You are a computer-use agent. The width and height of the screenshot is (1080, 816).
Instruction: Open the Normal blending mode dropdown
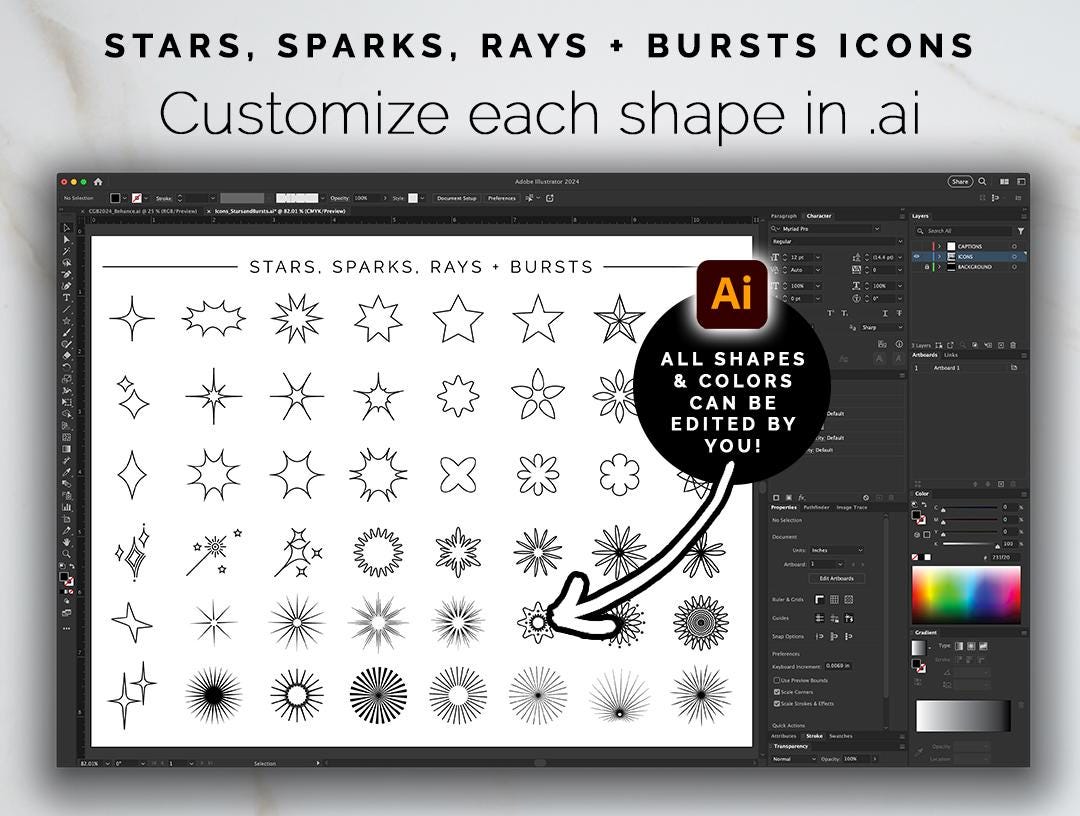pyautogui.click(x=791, y=757)
